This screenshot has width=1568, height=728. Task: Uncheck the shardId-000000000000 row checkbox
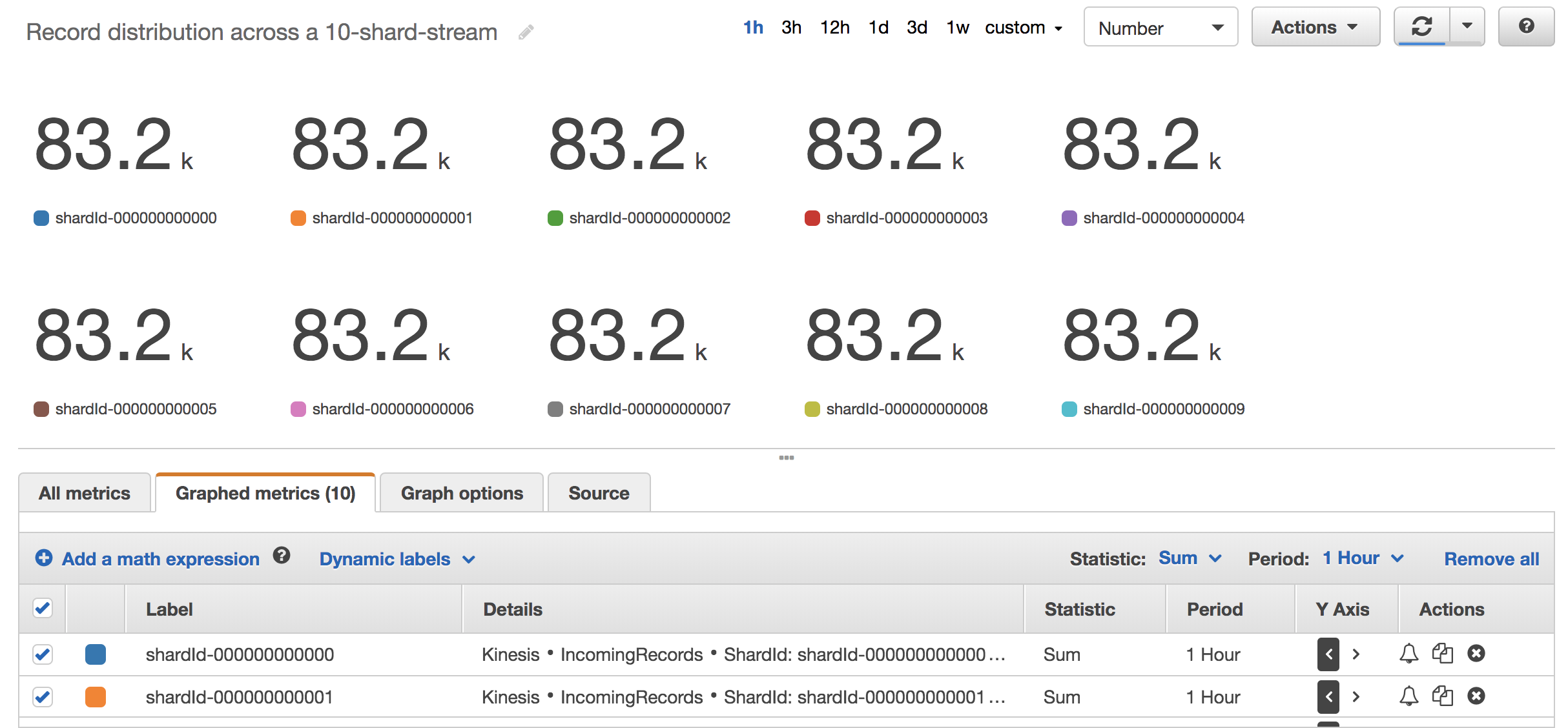[43, 654]
